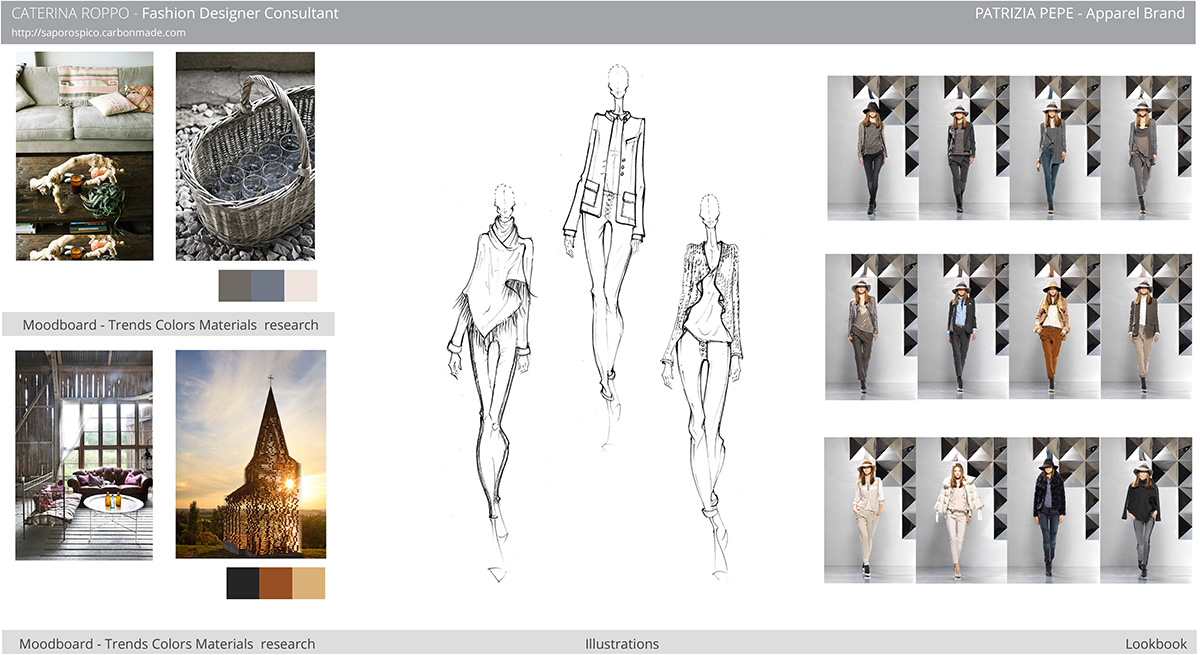Open the lookbook photo with the white fur jacket

(962, 510)
